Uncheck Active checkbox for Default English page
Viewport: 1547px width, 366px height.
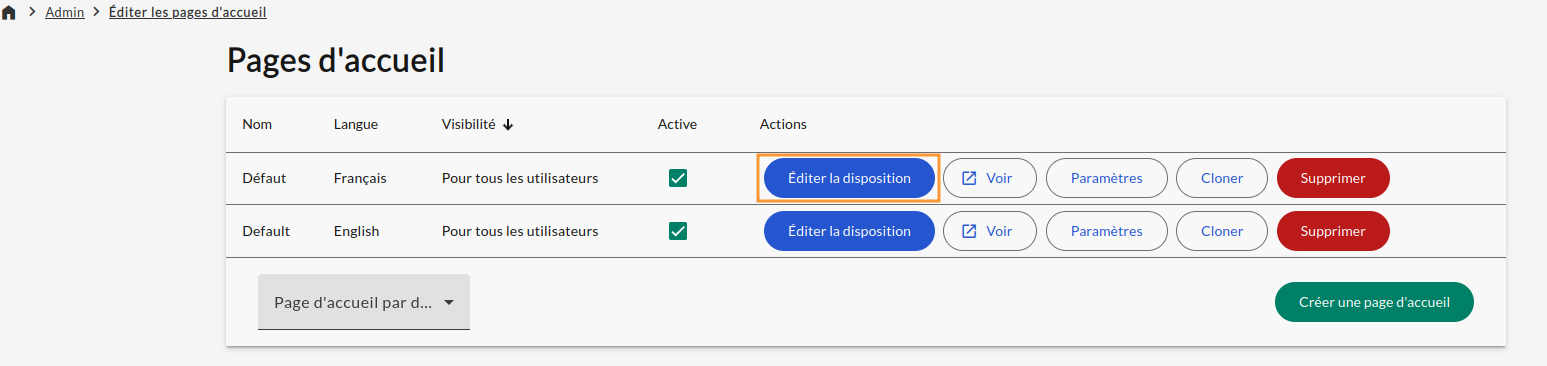[x=678, y=231]
